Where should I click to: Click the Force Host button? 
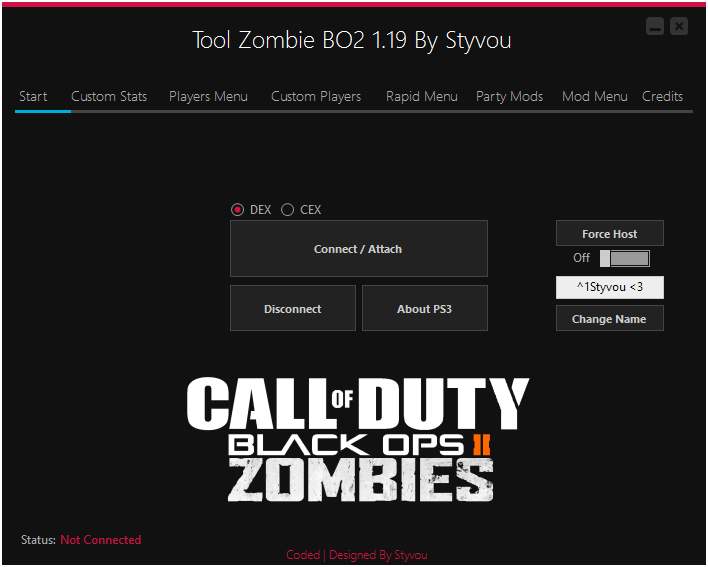[610, 233]
